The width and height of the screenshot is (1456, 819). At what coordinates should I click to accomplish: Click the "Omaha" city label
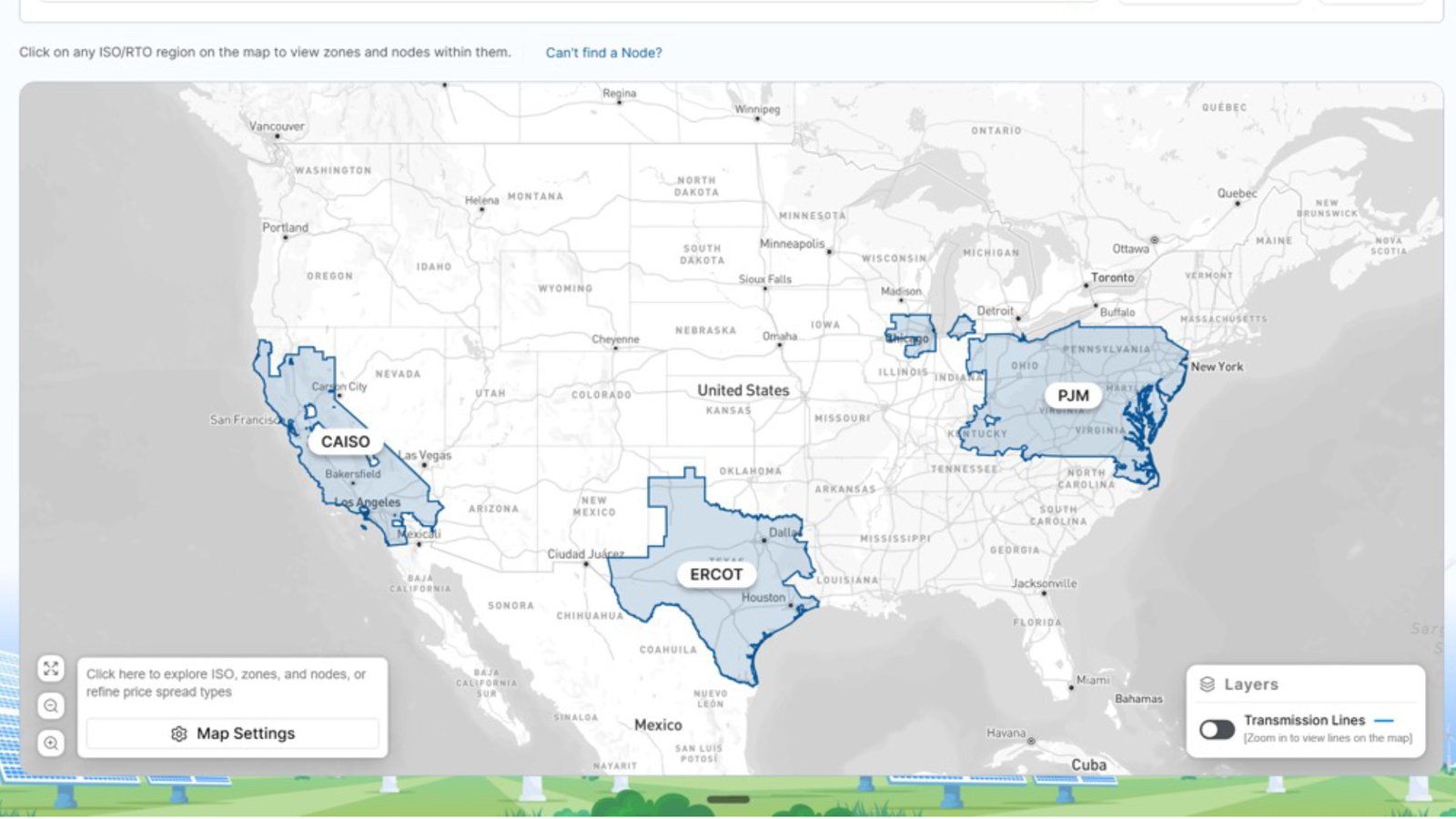pos(779,336)
